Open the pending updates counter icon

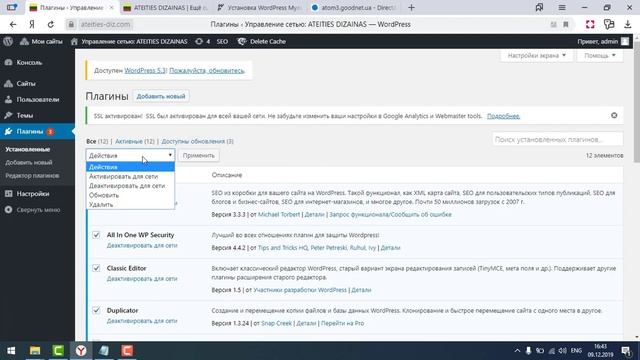click(x=202, y=41)
